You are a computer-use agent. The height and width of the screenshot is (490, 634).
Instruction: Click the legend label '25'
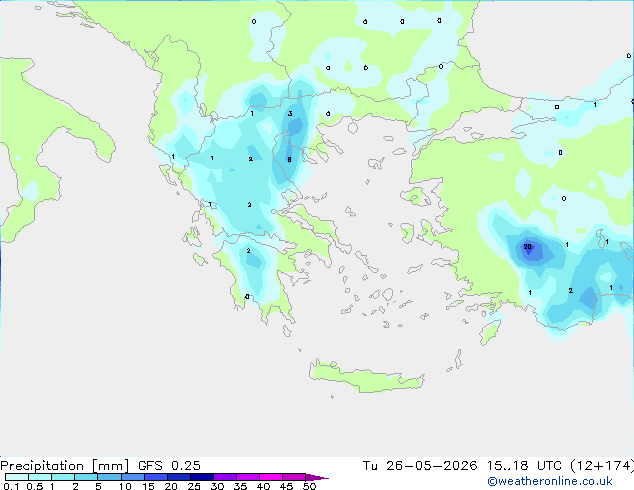(194, 486)
